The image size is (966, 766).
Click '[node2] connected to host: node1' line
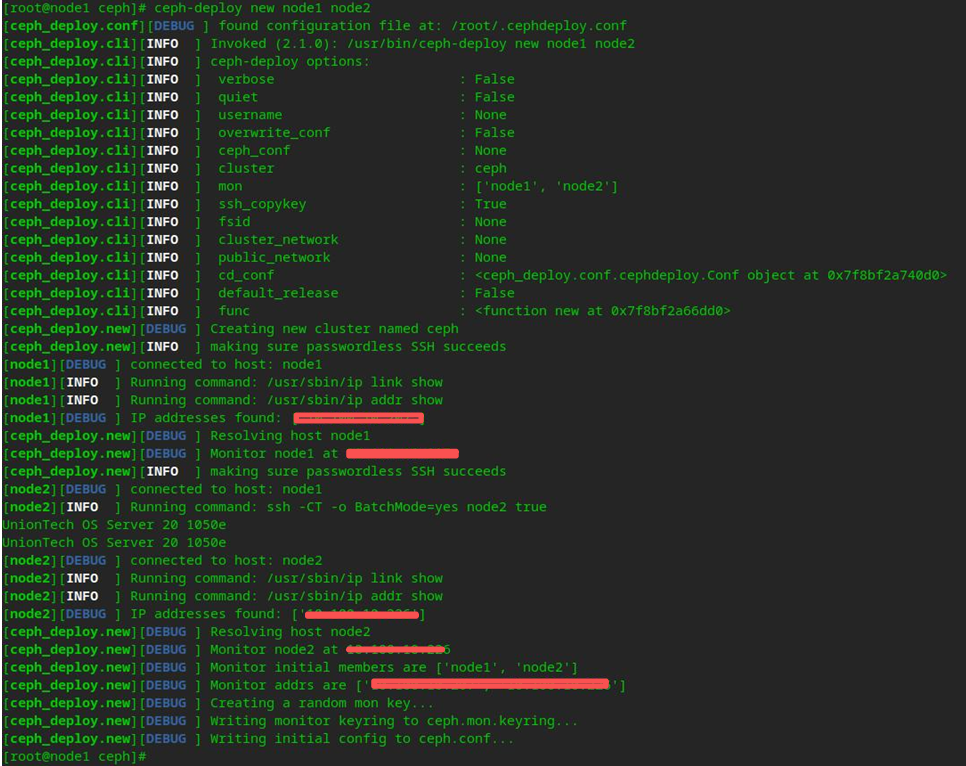coord(163,490)
